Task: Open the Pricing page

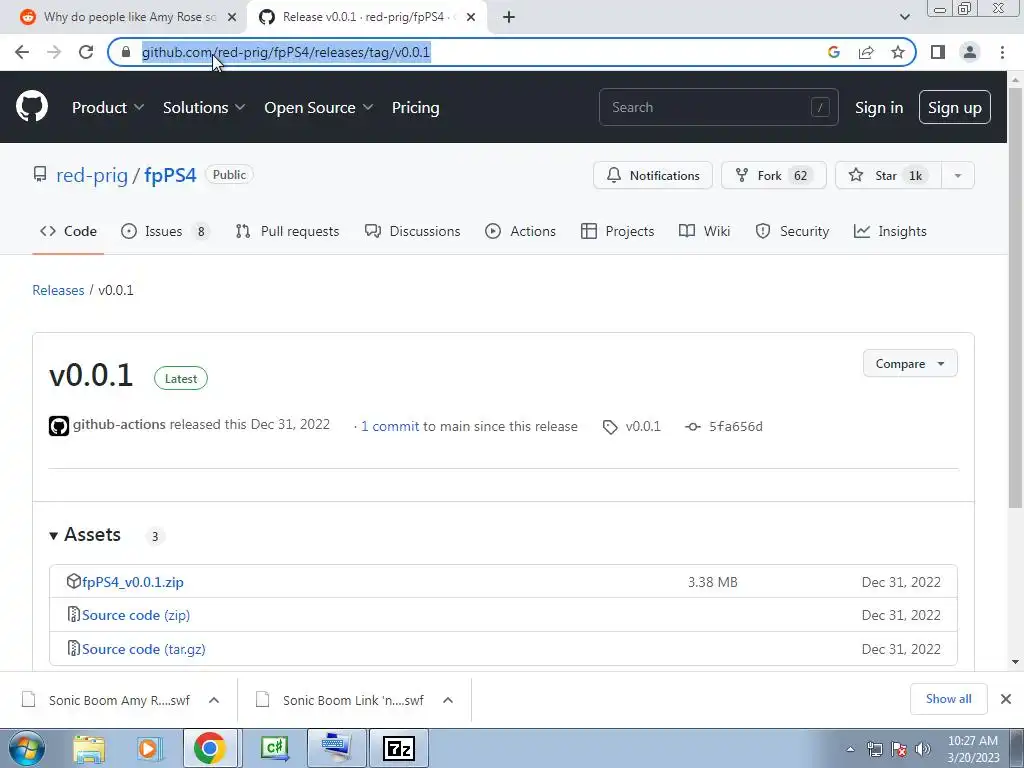Action: [x=415, y=108]
